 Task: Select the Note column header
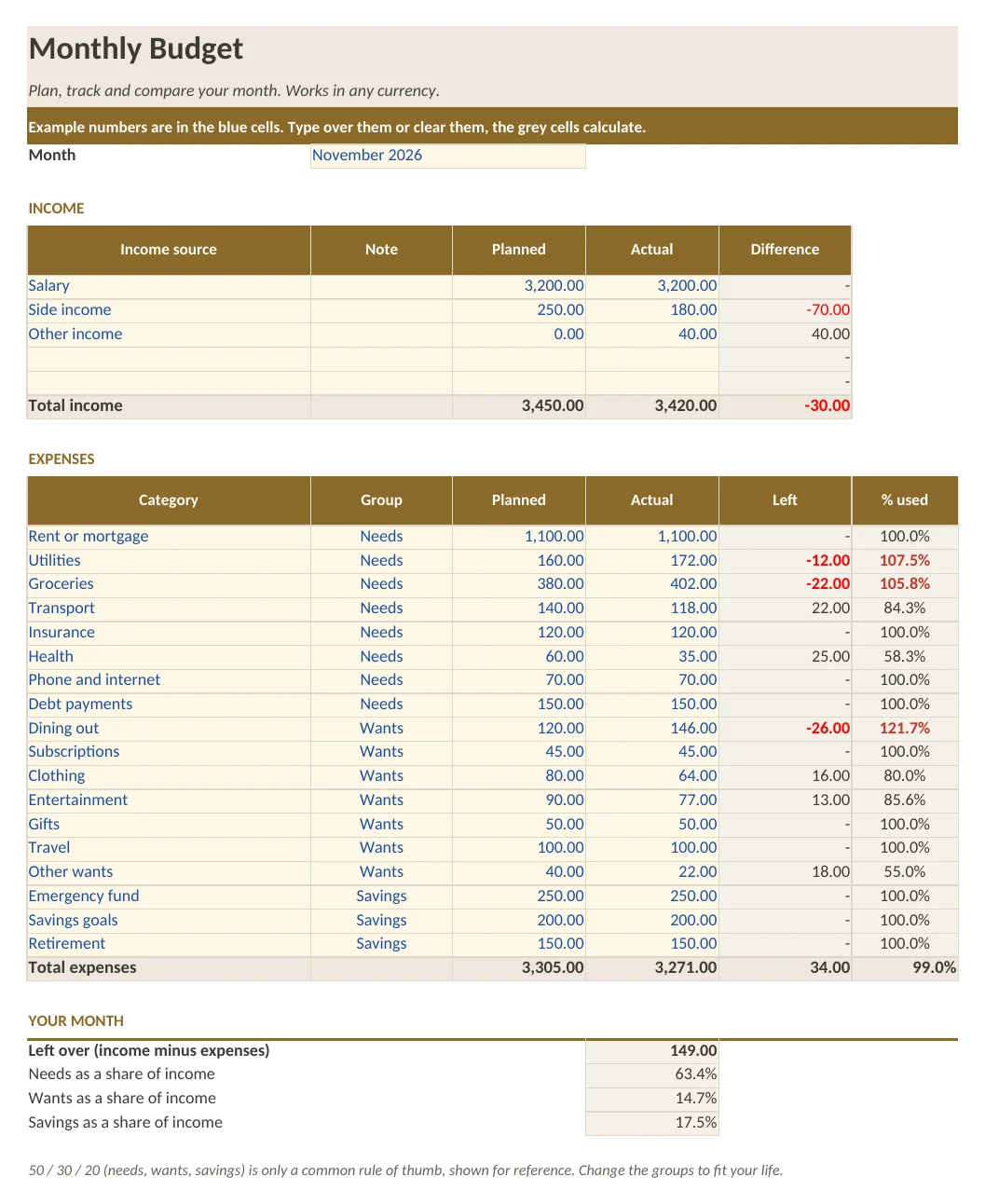click(x=381, y=250)
